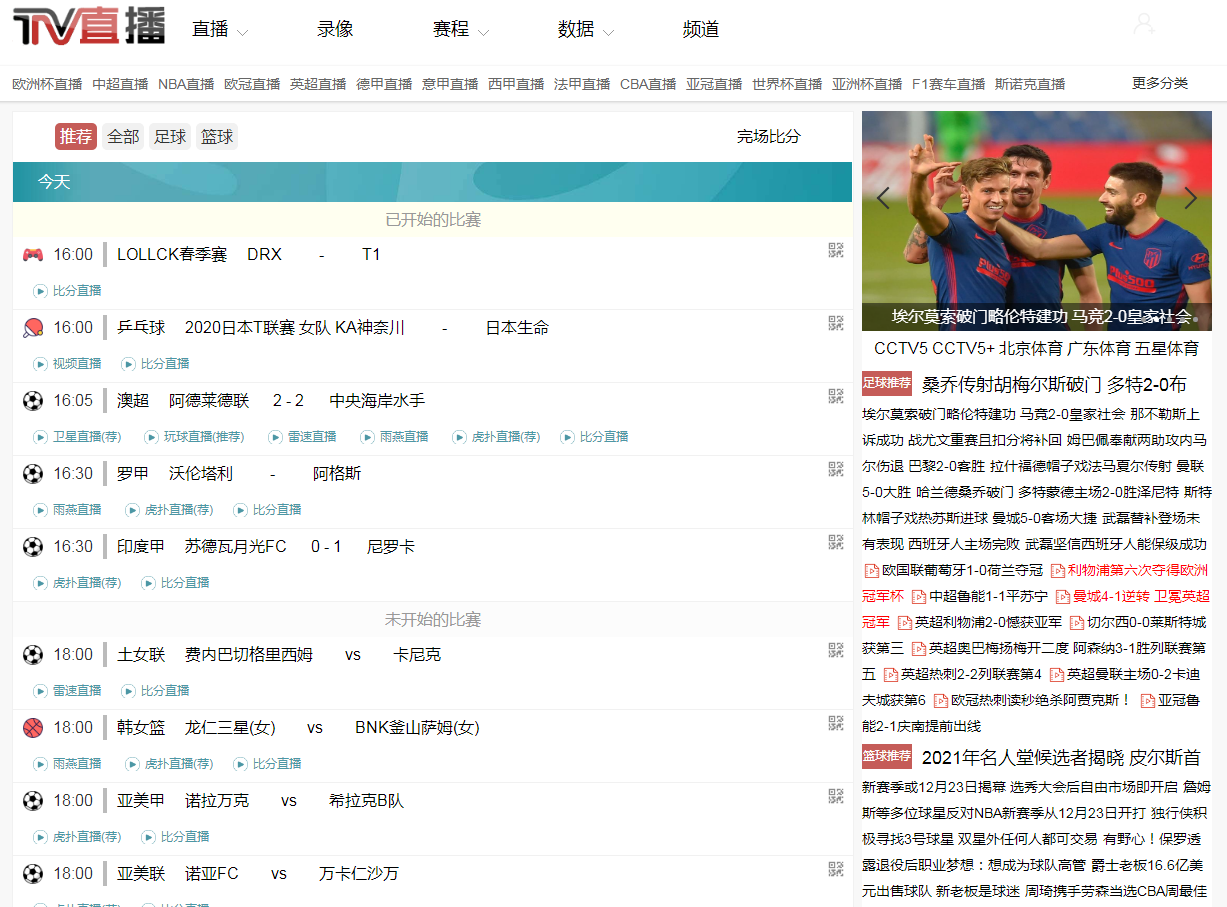Open 斯诺克直播 category link
1227x907 pixels.
pos(1030,84)
